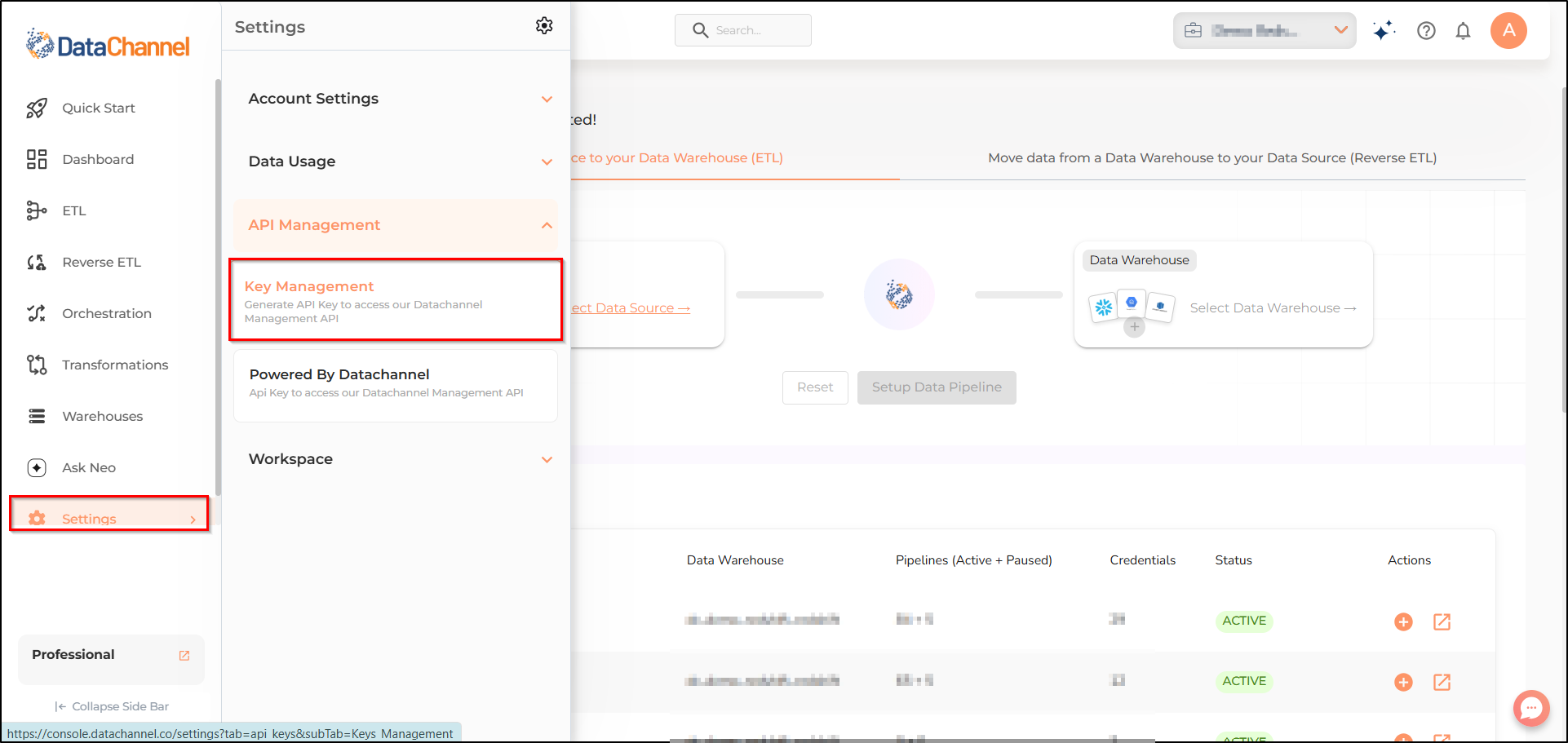Click the DataChannel logo

108,45
